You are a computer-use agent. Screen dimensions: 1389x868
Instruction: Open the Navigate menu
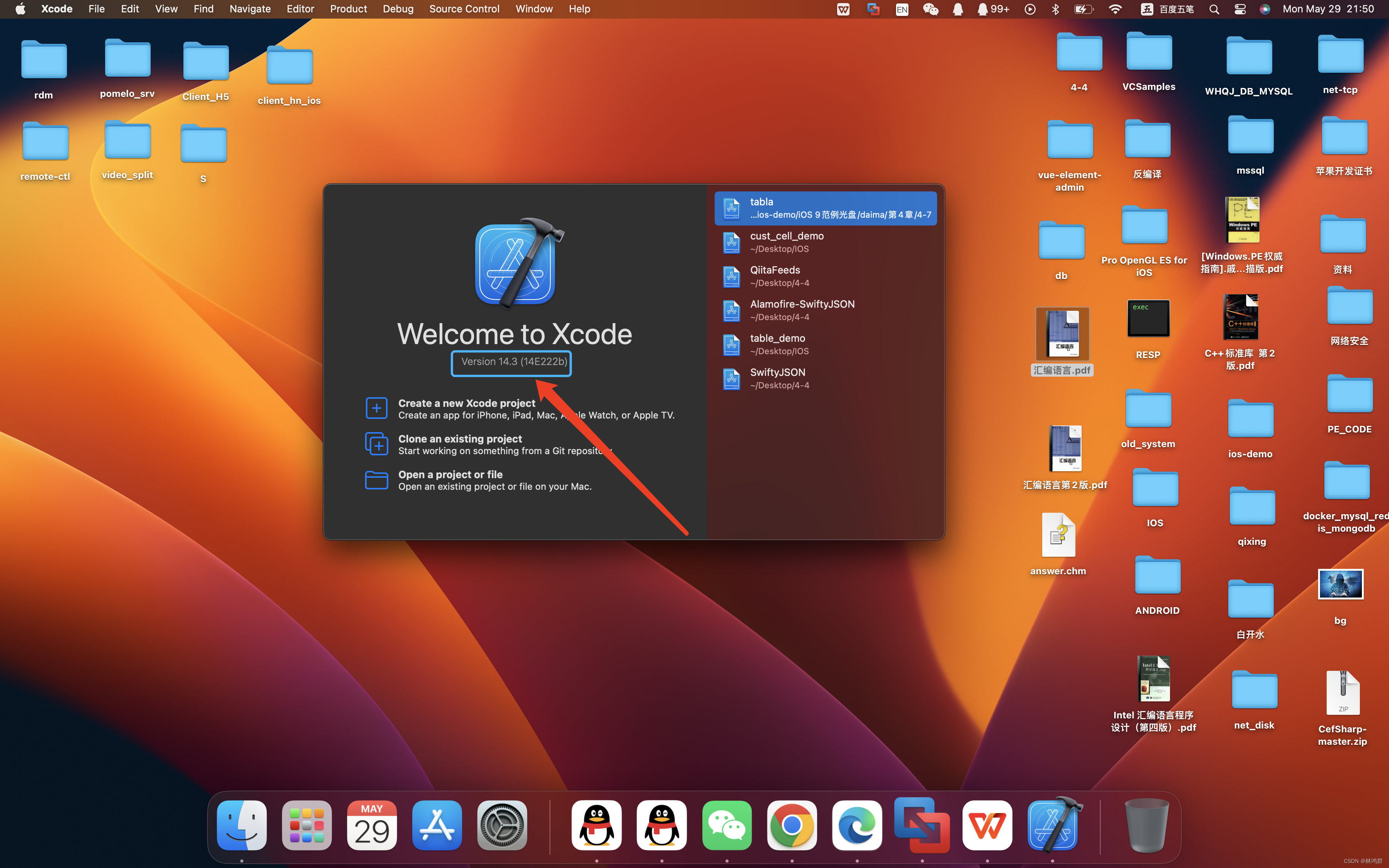(x=250, y=9)
